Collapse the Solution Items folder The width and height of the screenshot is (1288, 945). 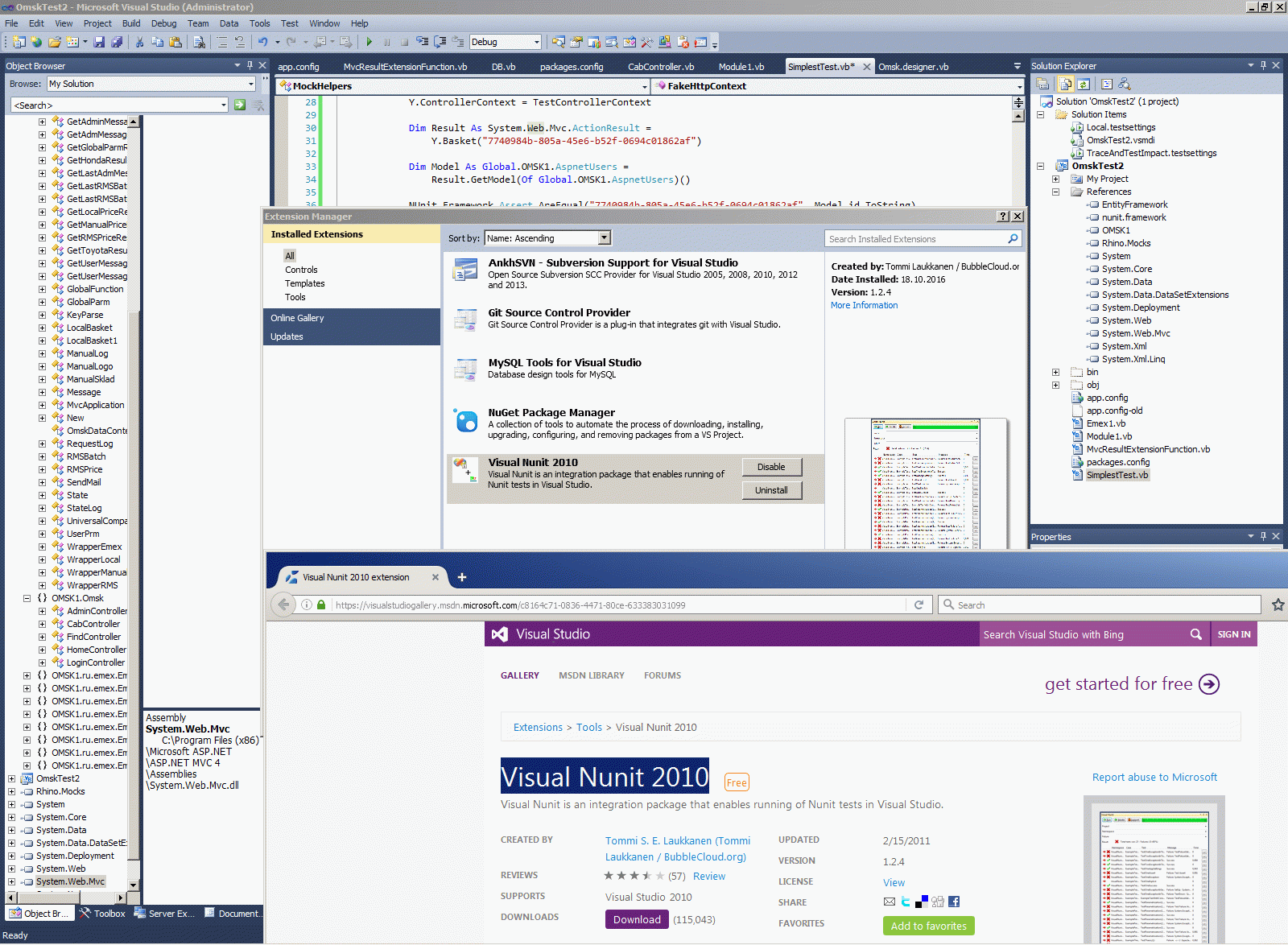[x=1040, y=114]
